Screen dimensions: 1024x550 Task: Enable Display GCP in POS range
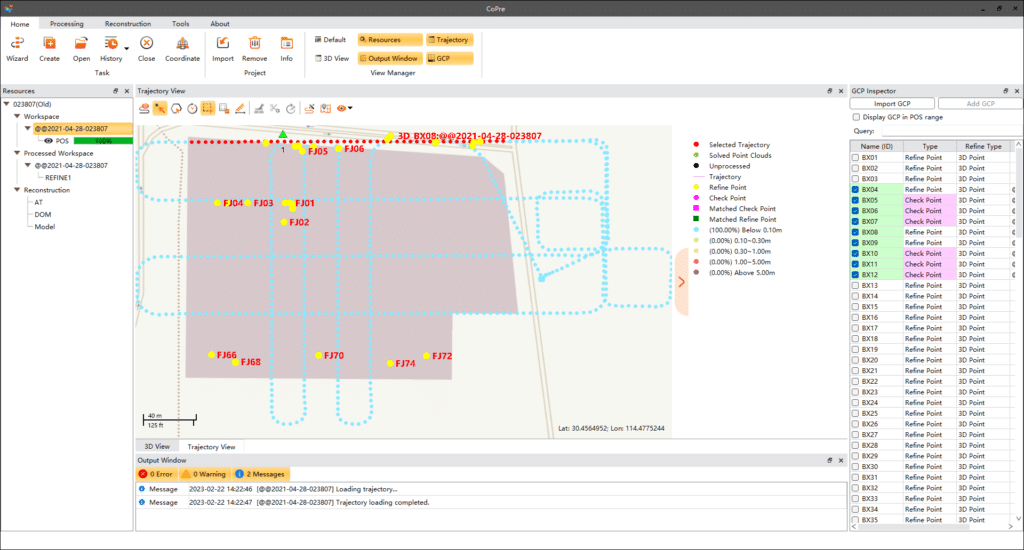click(855, 117)
